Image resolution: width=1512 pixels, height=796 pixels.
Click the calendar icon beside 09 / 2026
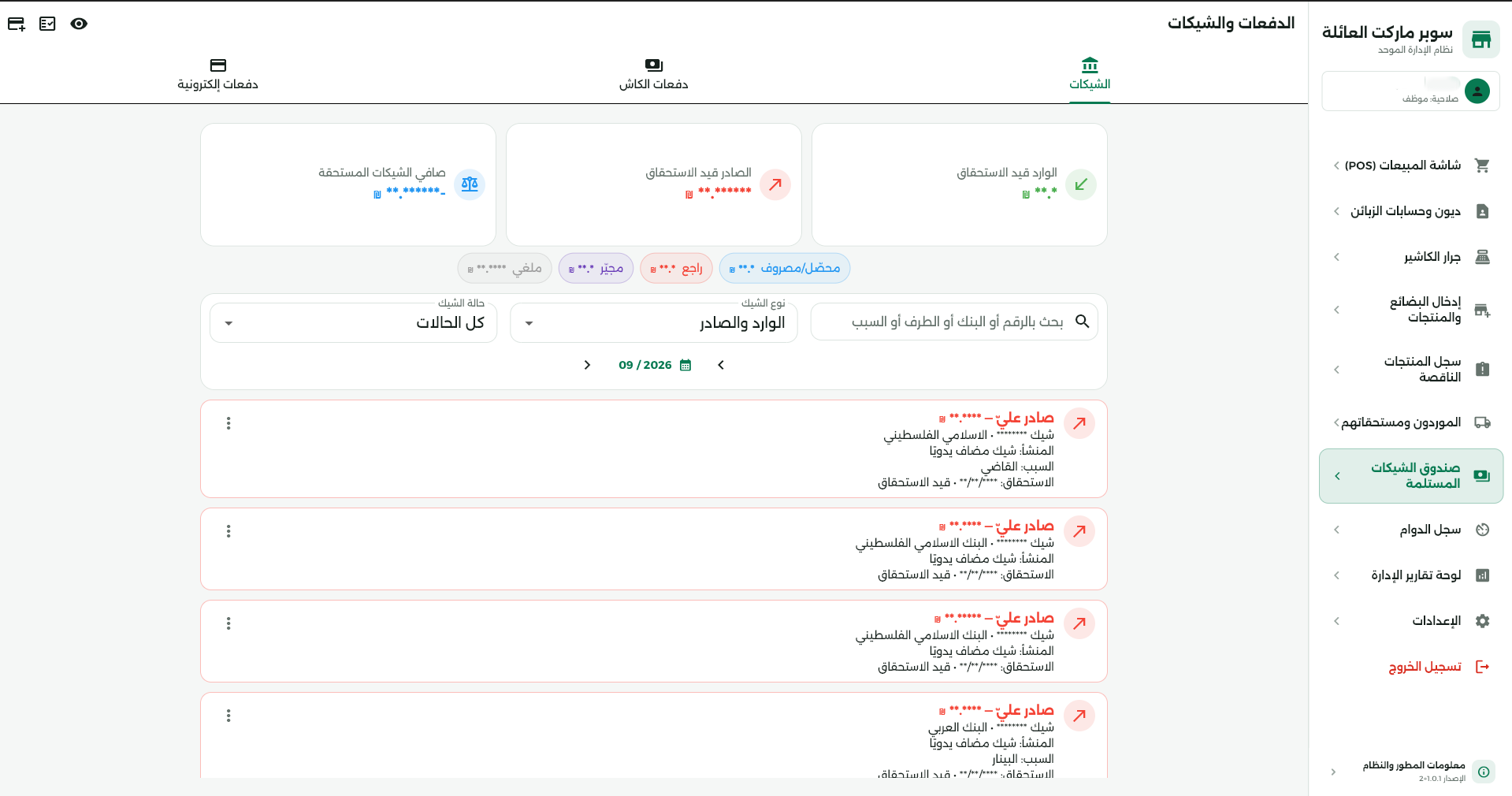tap(685, 365)
